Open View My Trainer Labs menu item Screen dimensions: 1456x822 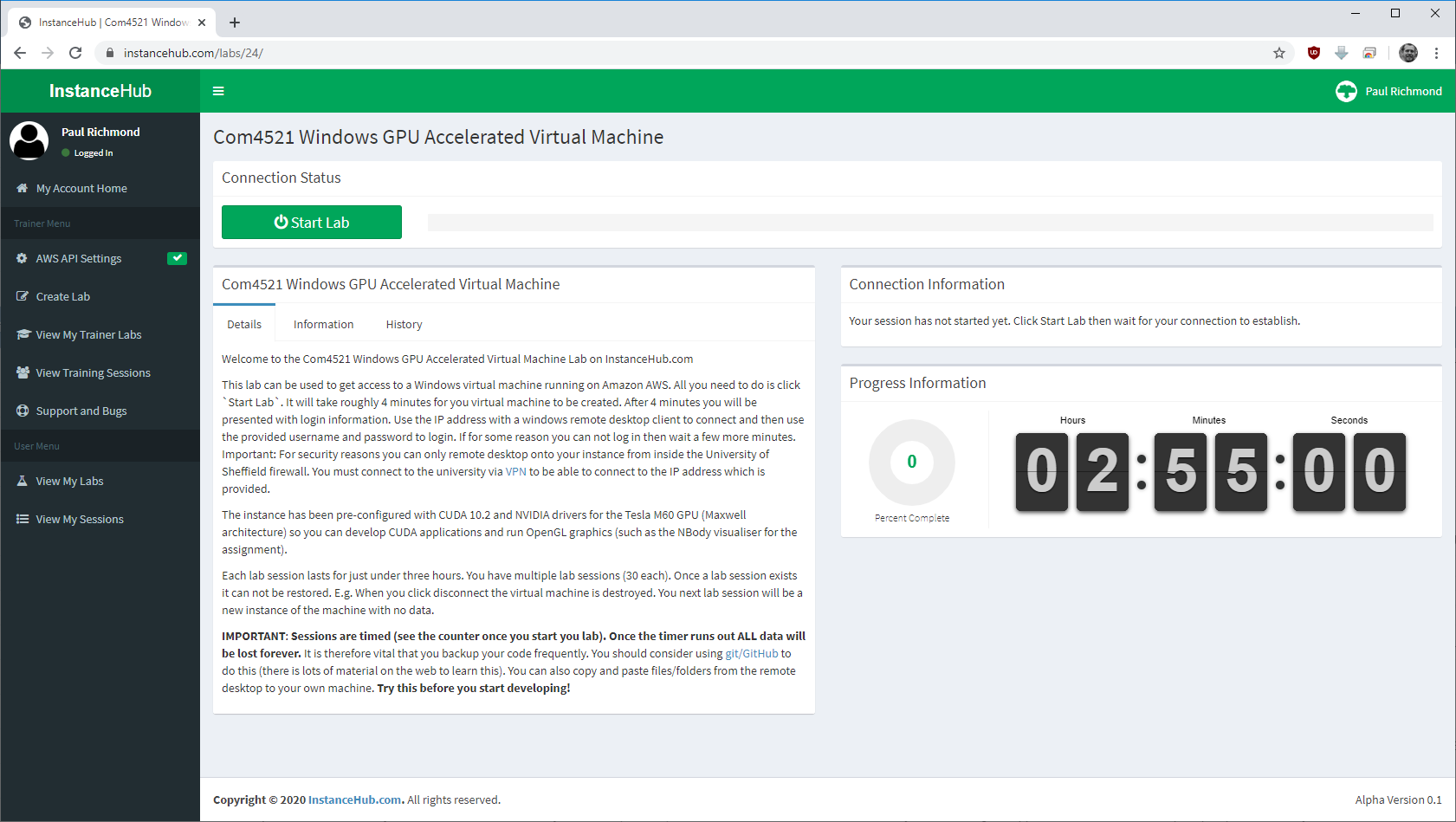100,334
